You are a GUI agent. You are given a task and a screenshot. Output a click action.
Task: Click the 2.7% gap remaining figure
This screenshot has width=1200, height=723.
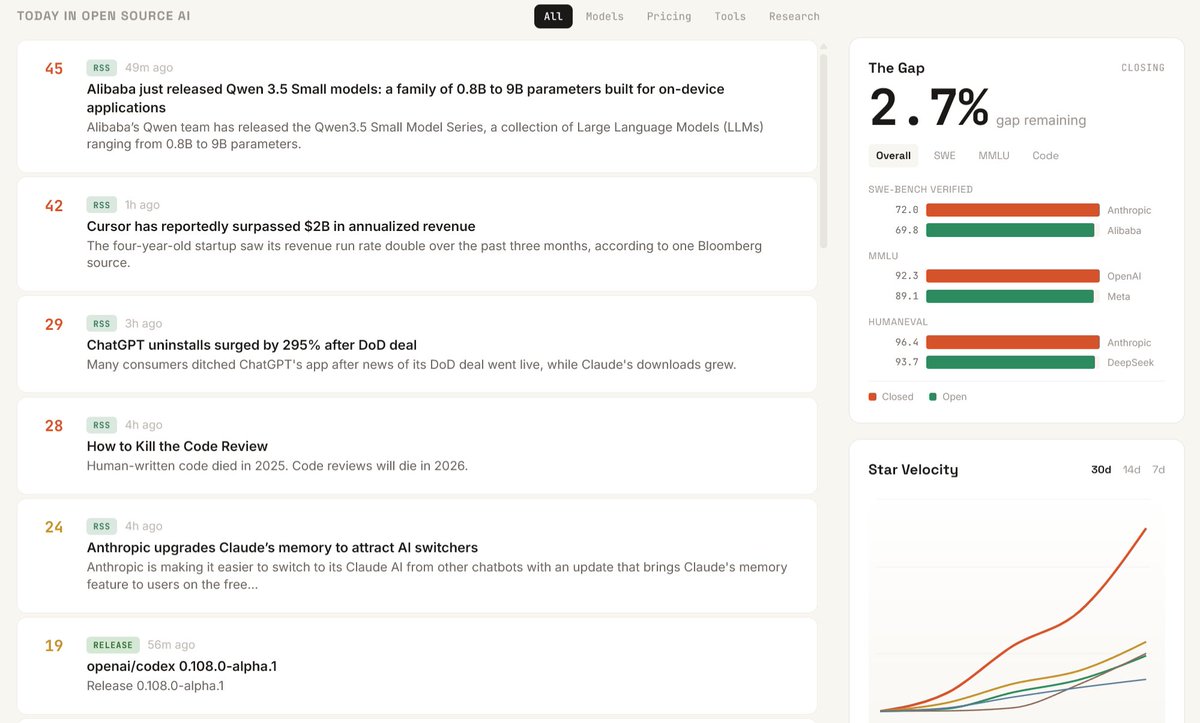(x=929, y=107)
